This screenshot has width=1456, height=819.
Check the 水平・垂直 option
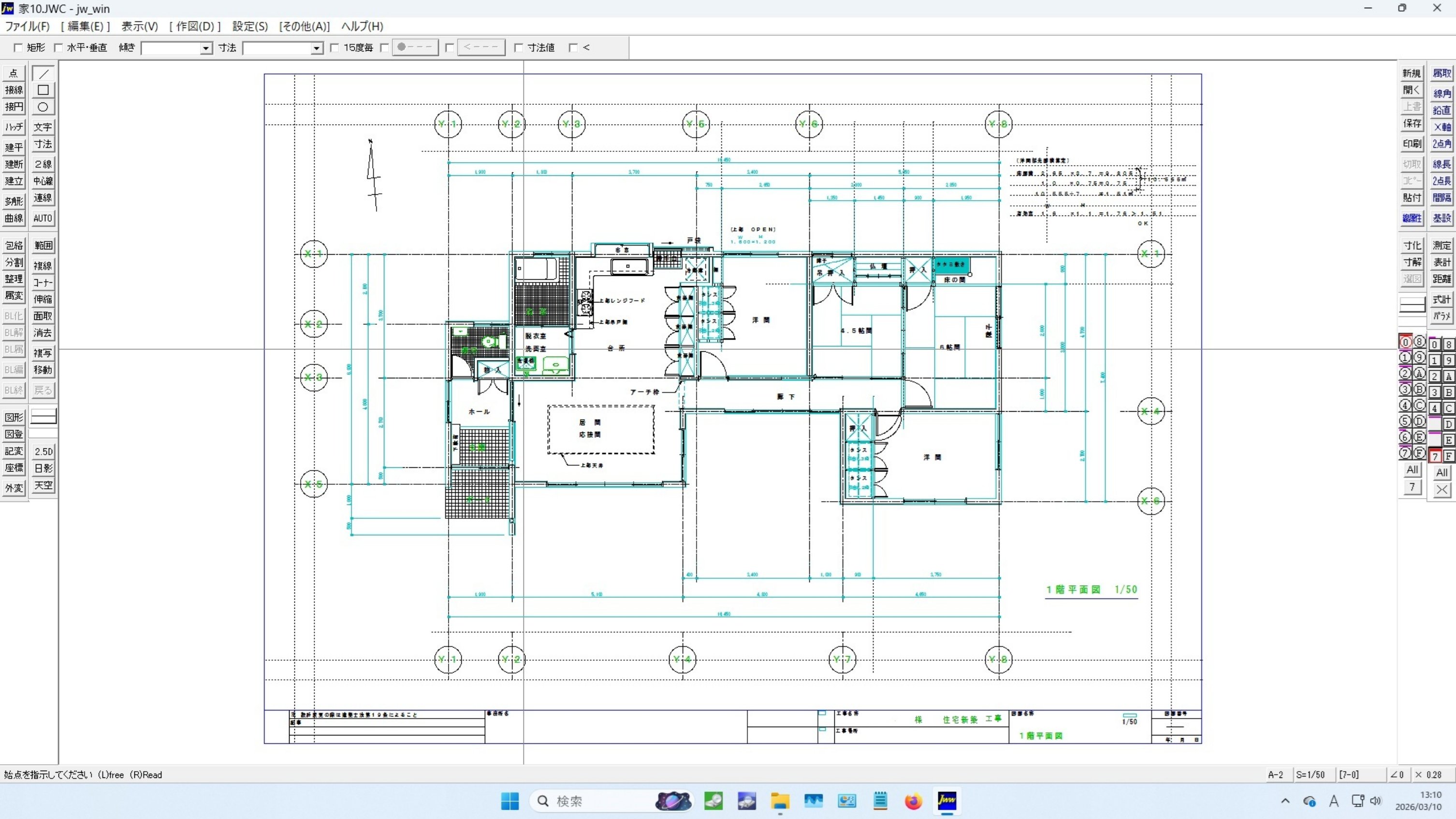click(58, 48)
